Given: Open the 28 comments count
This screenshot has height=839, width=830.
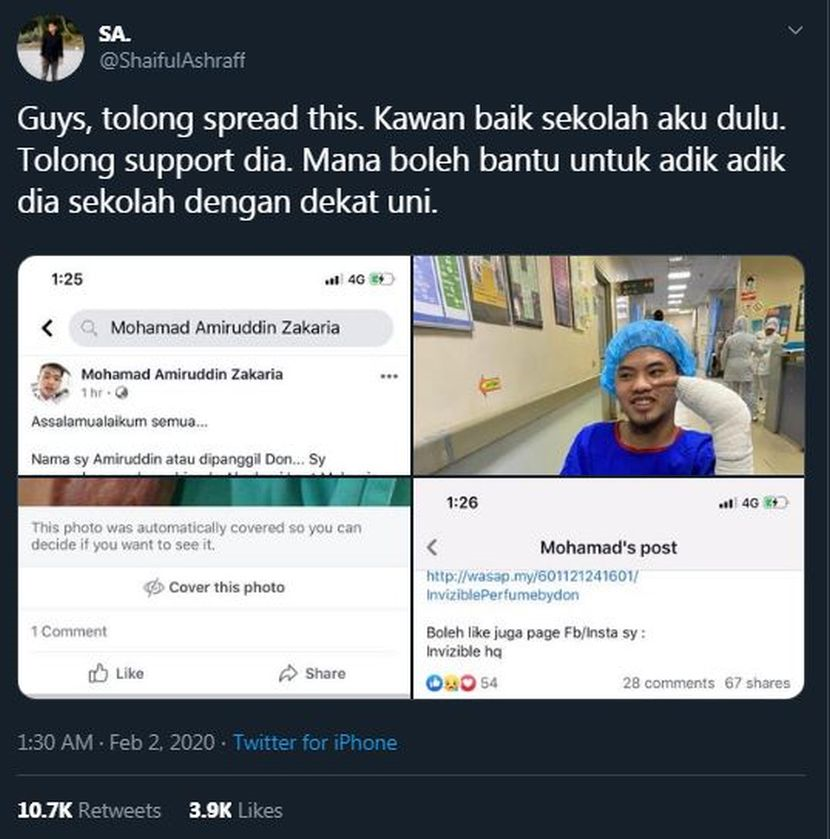Looking at the screenshot, I should point(668,683).
